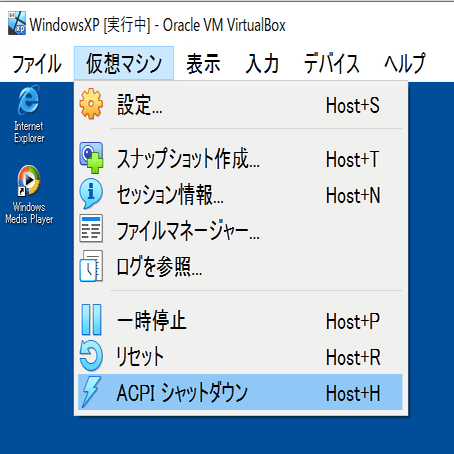Click the Host+S shortcut text

click(353, 105)
